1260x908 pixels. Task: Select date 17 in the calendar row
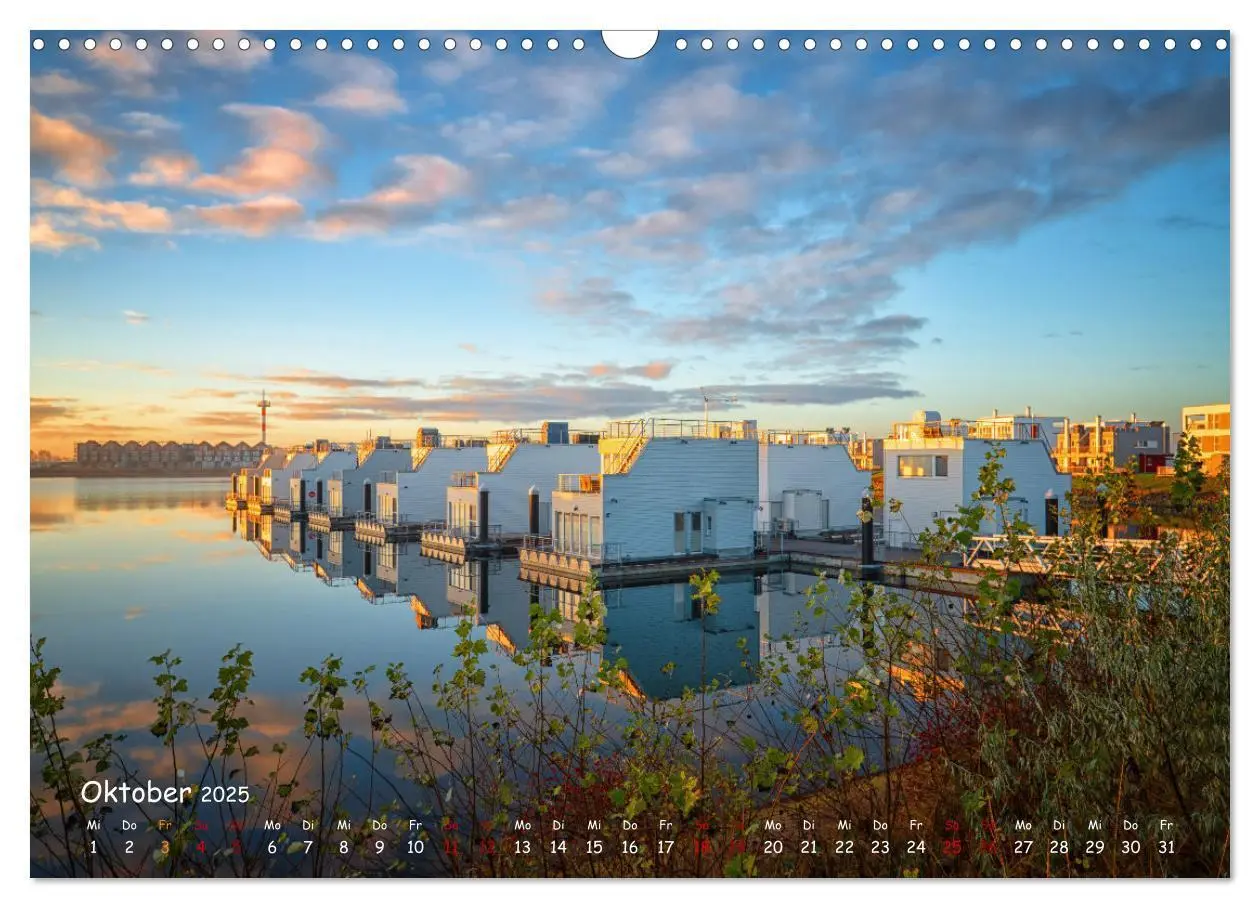coord(665,847)
